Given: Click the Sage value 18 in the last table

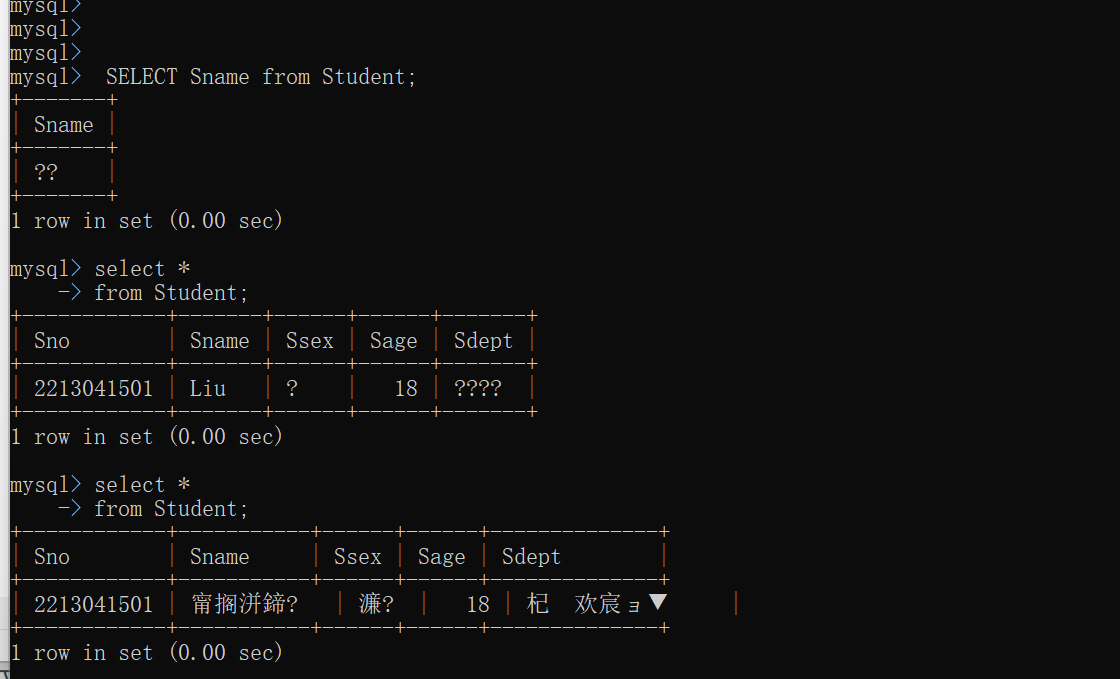Looking at the screenshot, I should [478, 605].
